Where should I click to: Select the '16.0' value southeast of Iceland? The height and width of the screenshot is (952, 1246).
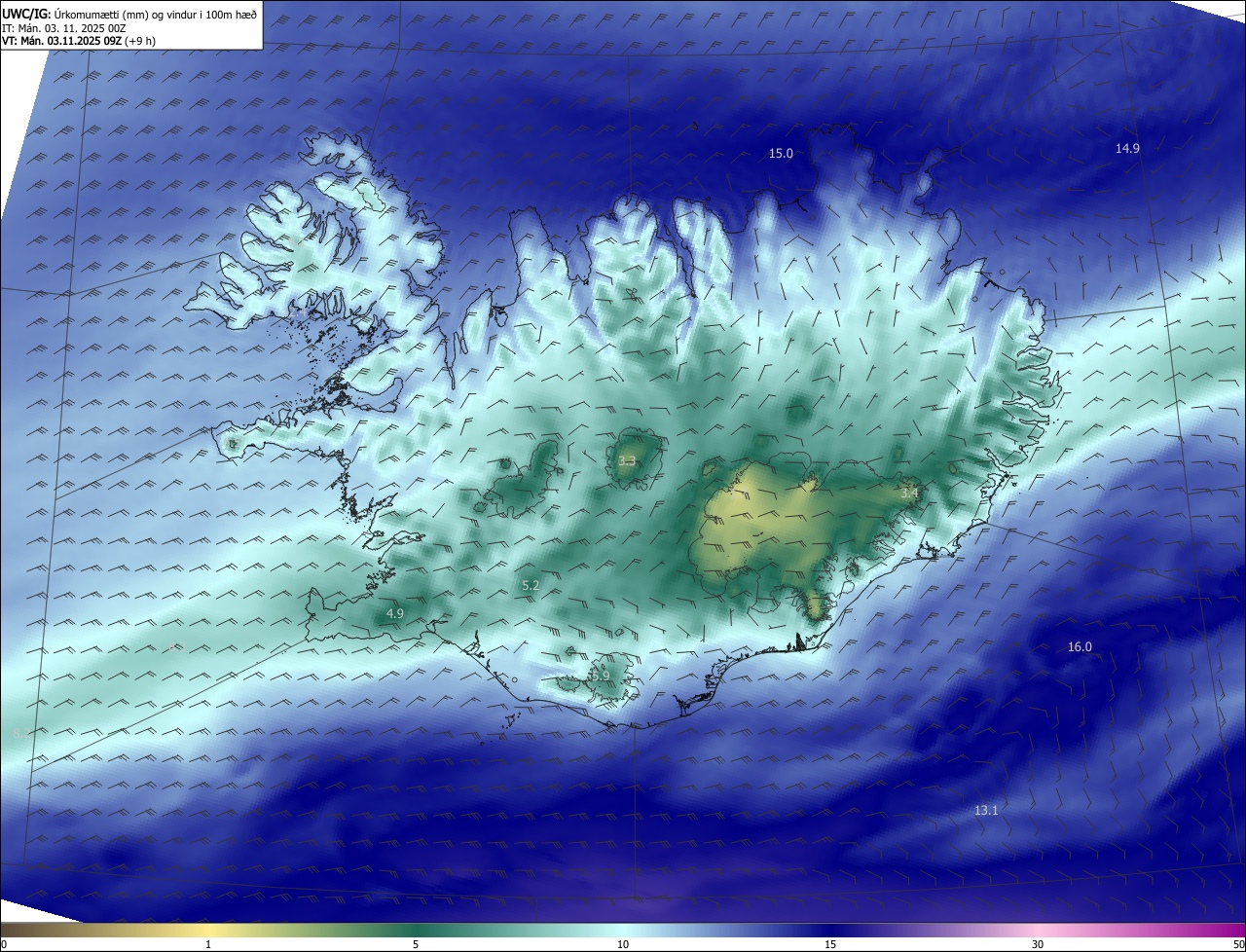[x=1080, y=647]
